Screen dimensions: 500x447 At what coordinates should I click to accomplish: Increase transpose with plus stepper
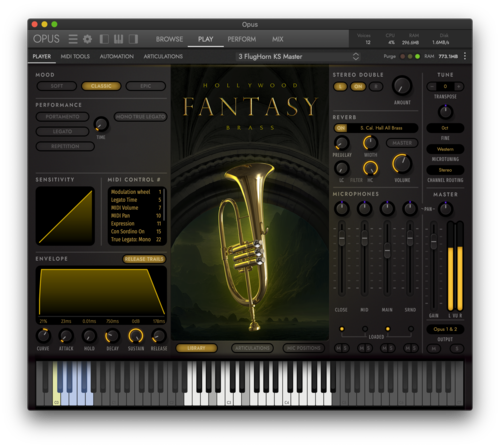pyautogui.click(x=459, y=87)
